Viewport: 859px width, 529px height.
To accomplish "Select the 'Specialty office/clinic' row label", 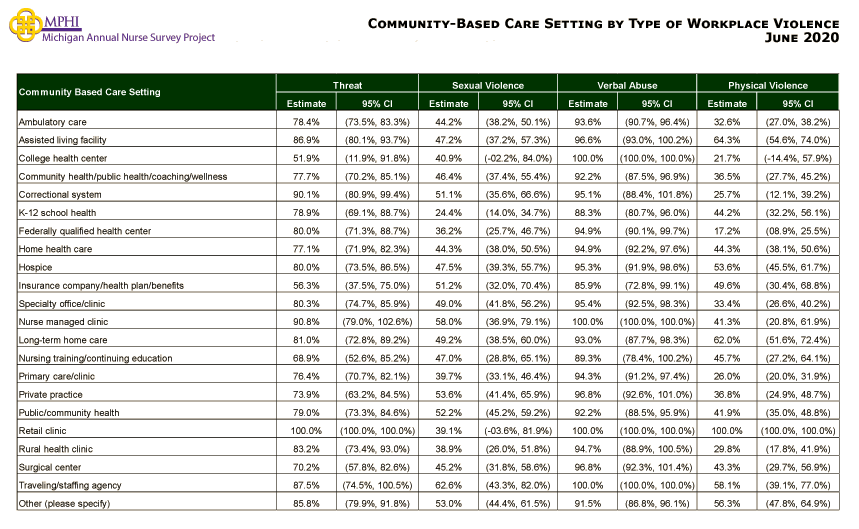I will [x=62, y=303].
